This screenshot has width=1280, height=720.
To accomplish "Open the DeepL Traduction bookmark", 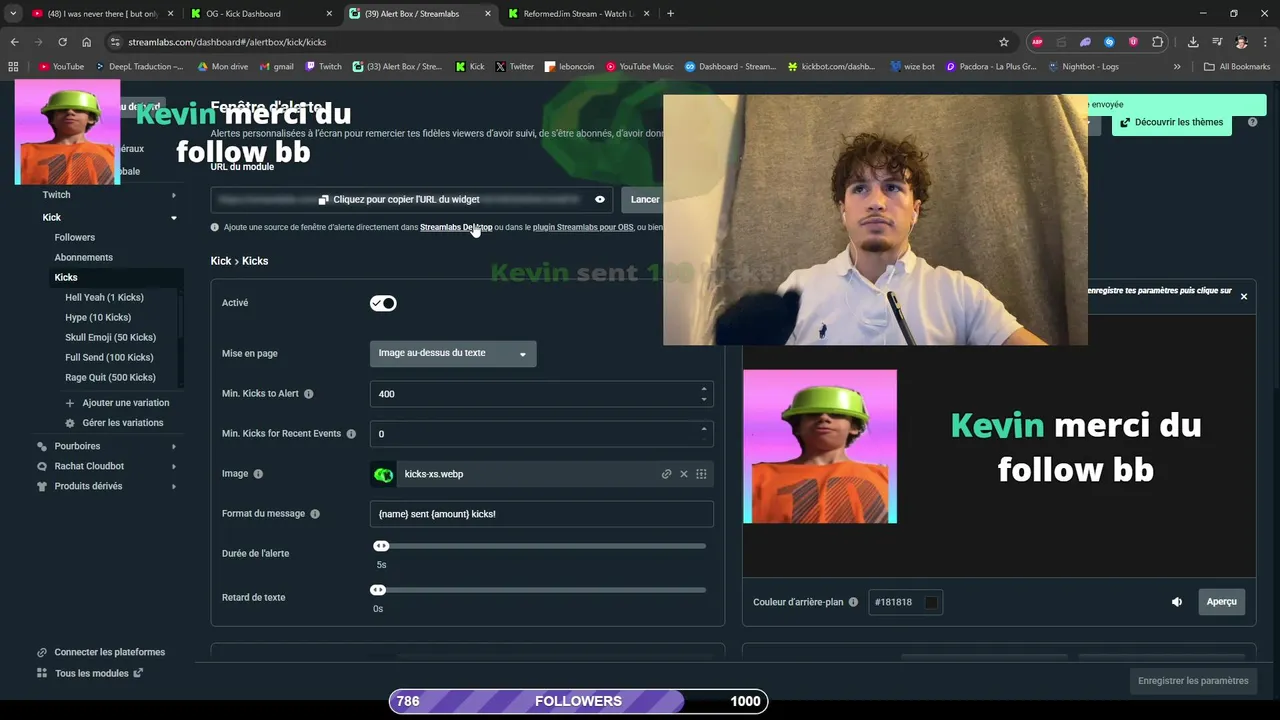I will tap(139, 67).
